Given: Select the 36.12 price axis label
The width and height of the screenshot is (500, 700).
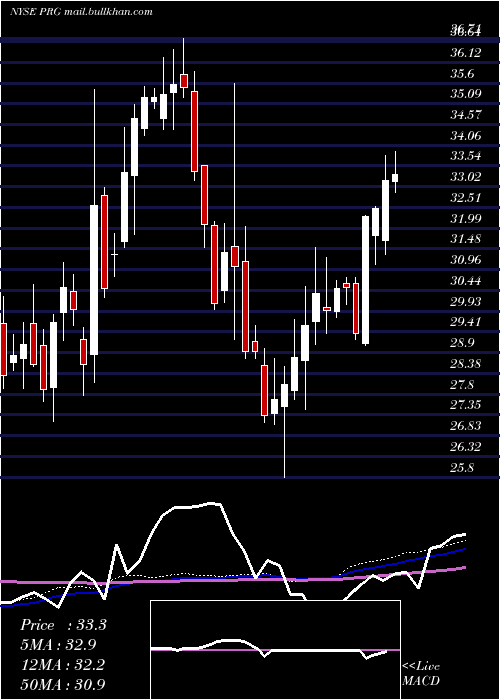Looking at the screenshot, I should [x=466, y=53].
